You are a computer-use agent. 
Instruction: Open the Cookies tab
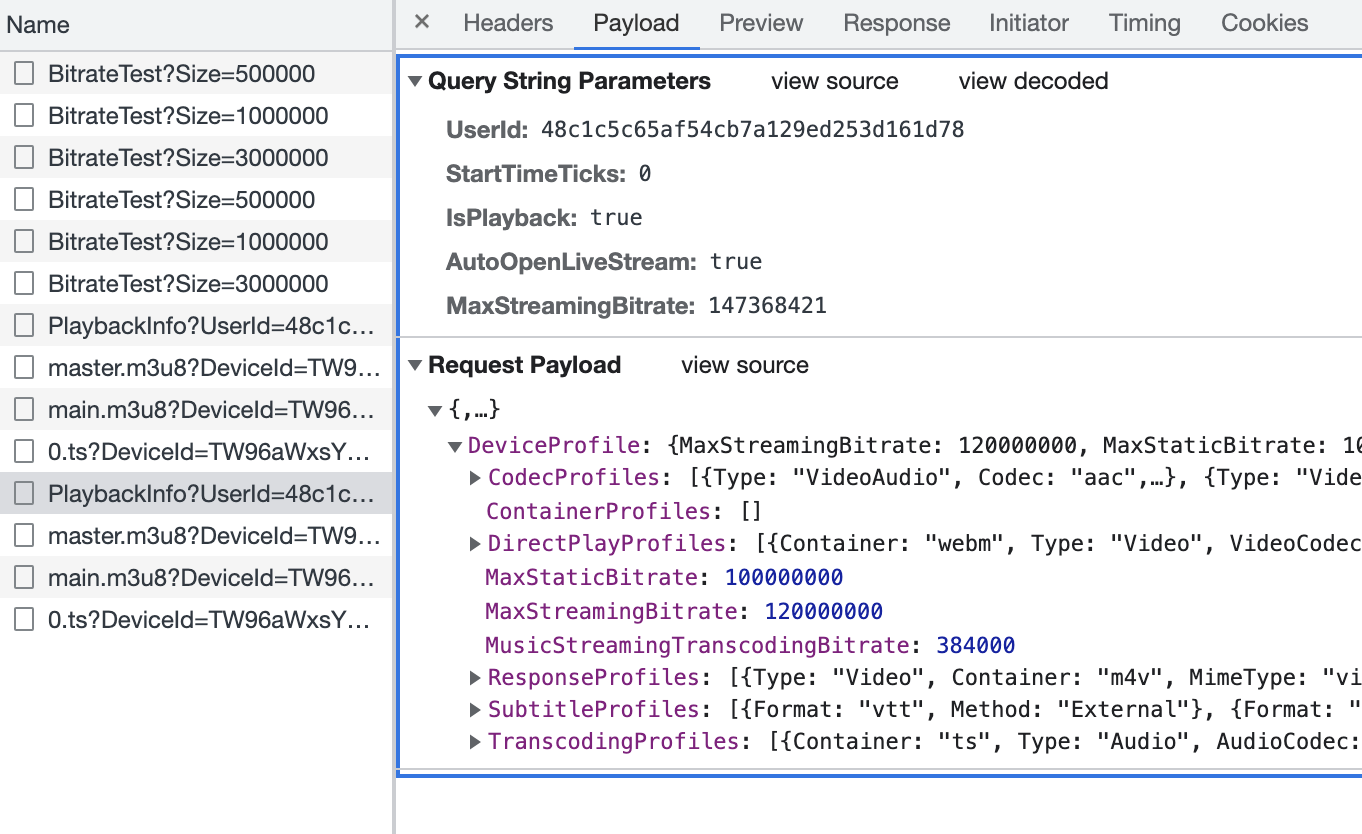pos(1263,22)
